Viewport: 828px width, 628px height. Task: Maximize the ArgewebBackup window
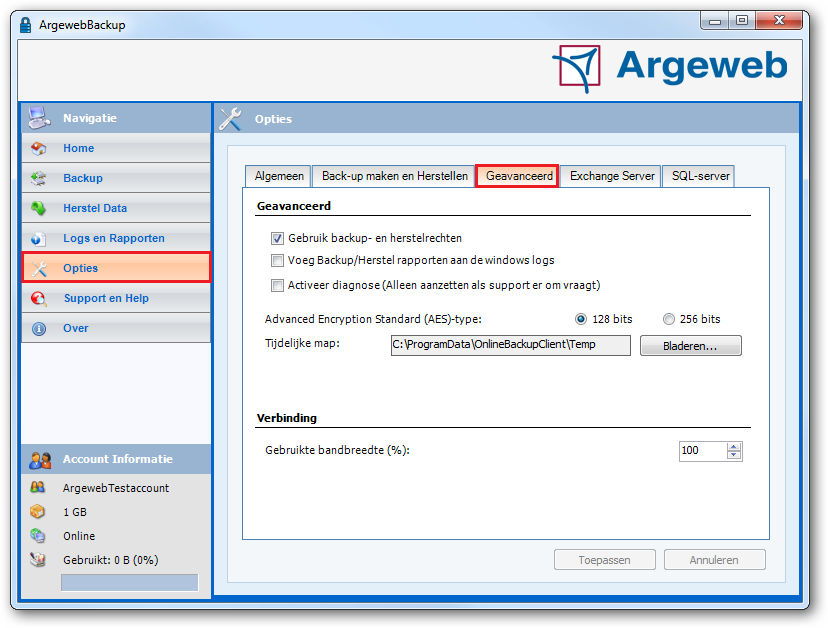(742, 21)
